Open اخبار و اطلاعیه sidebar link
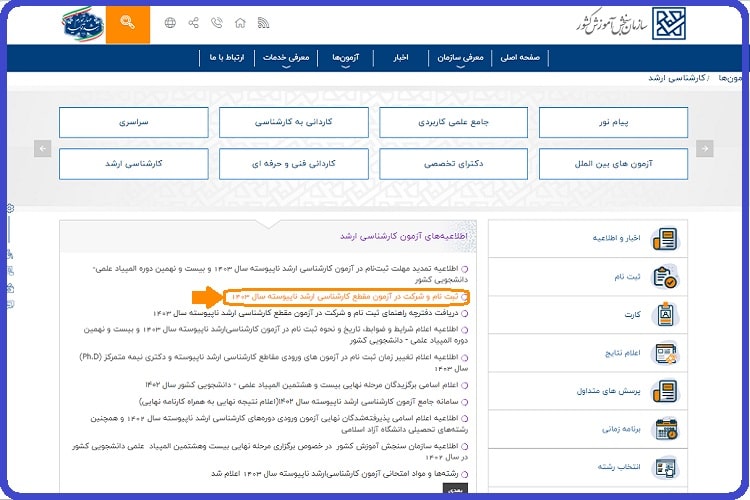 (616, 238)
